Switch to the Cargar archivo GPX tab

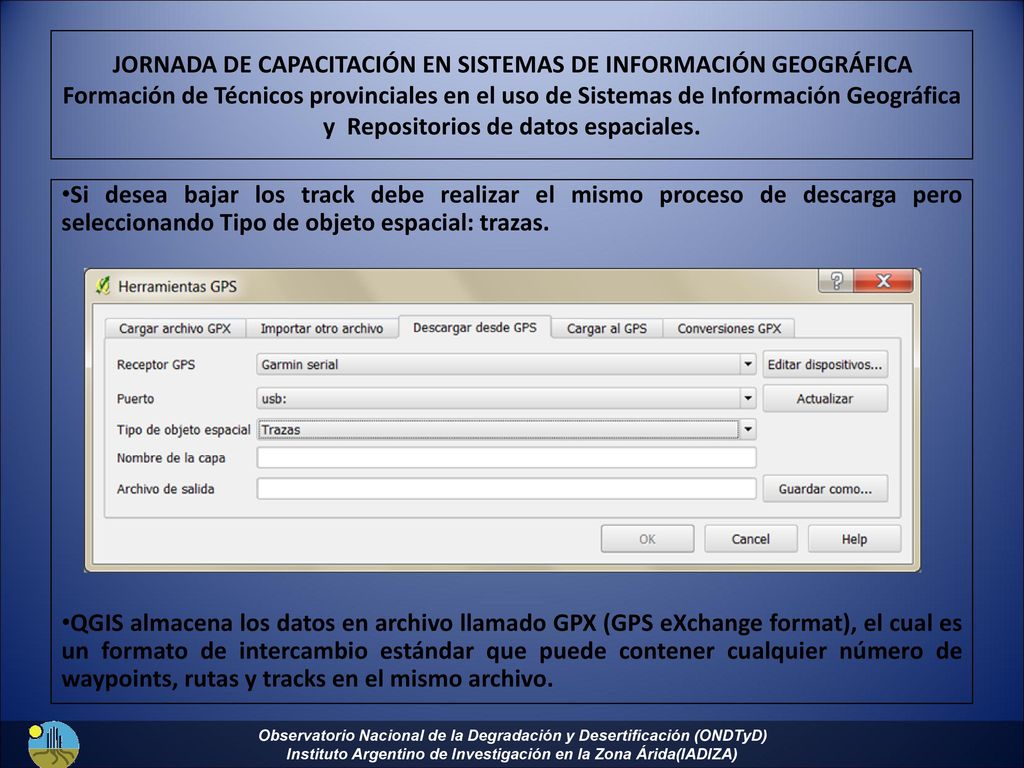[174, 328]
